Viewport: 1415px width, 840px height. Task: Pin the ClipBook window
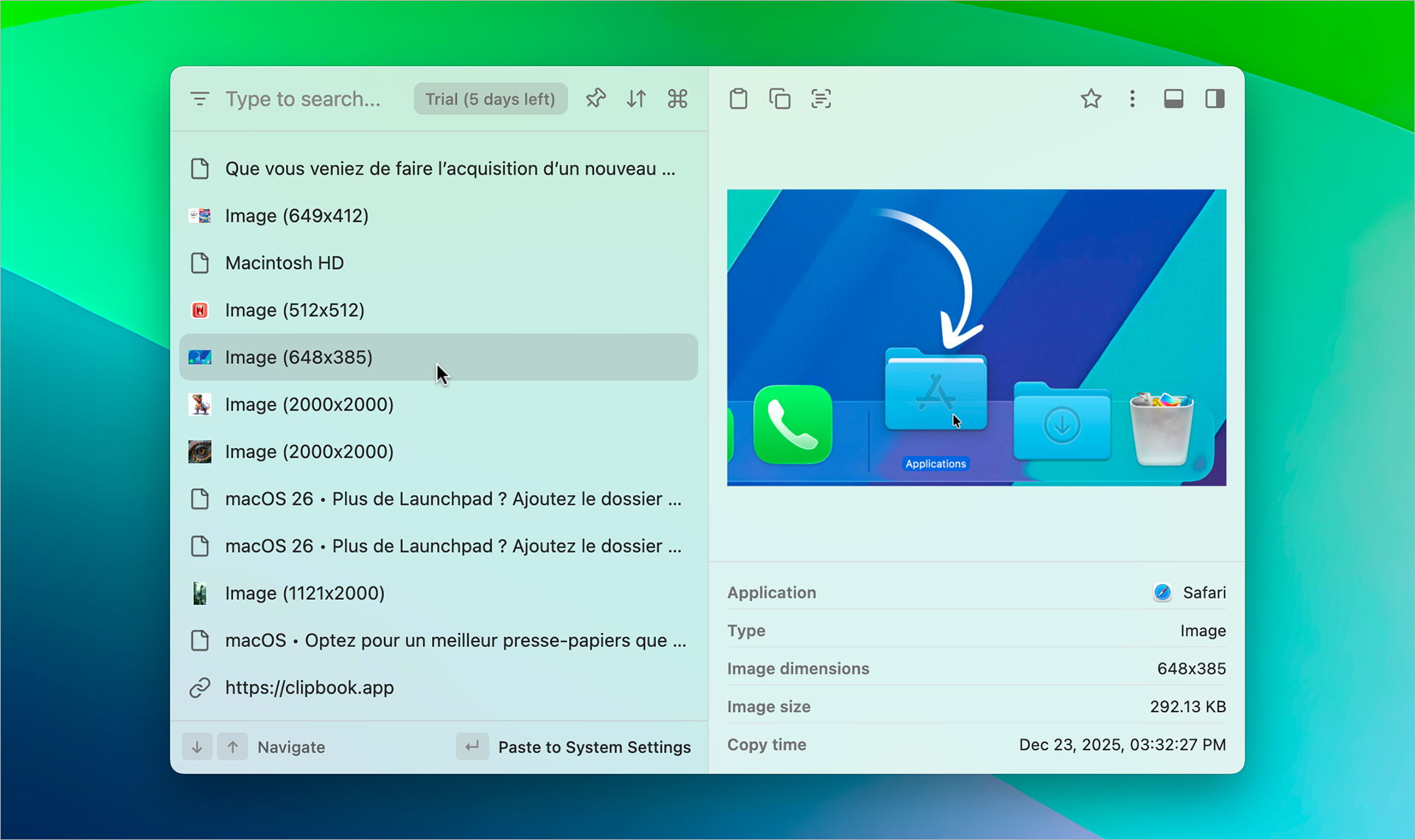595,98
